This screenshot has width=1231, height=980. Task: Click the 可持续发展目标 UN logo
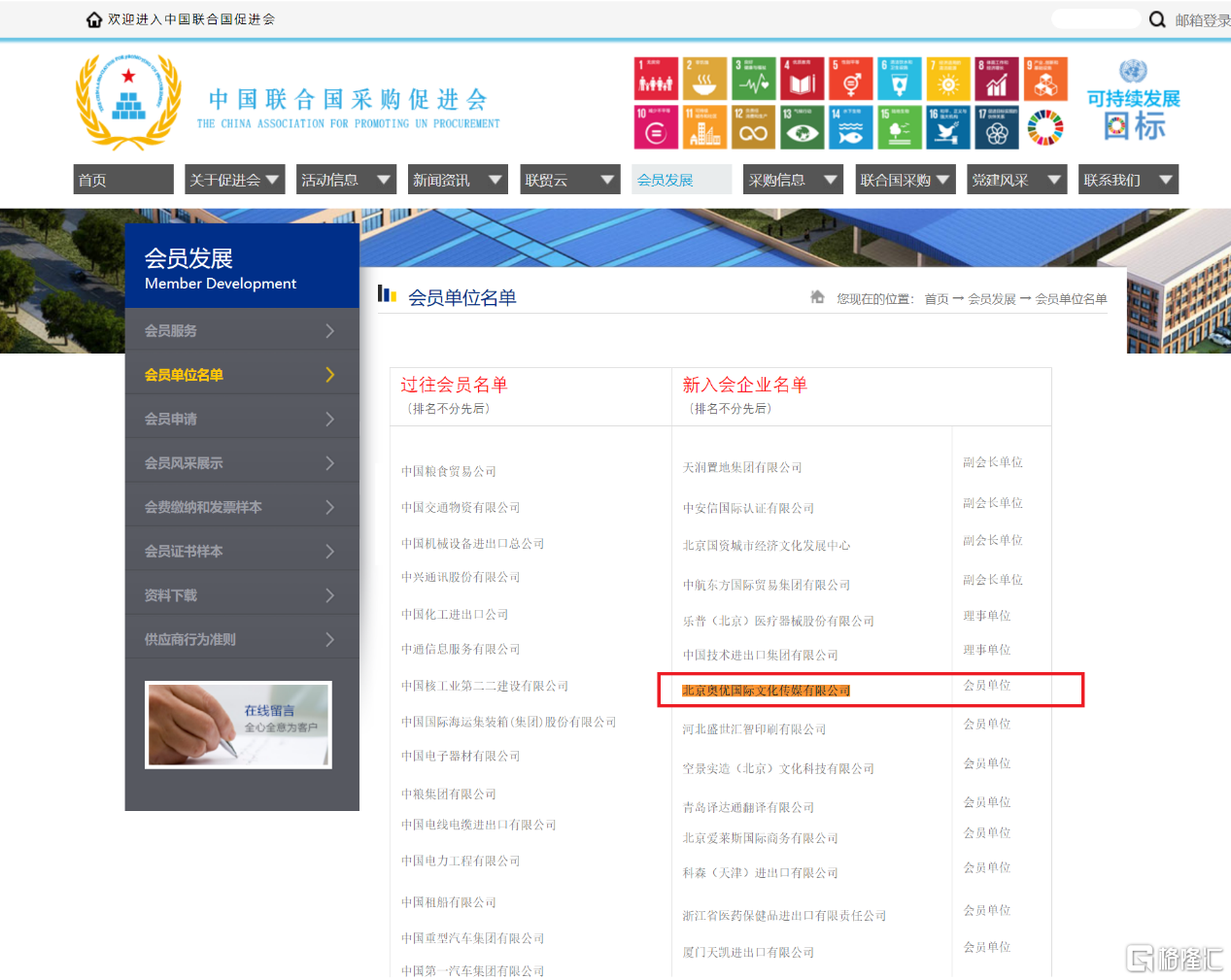[x=1133, y=100]
